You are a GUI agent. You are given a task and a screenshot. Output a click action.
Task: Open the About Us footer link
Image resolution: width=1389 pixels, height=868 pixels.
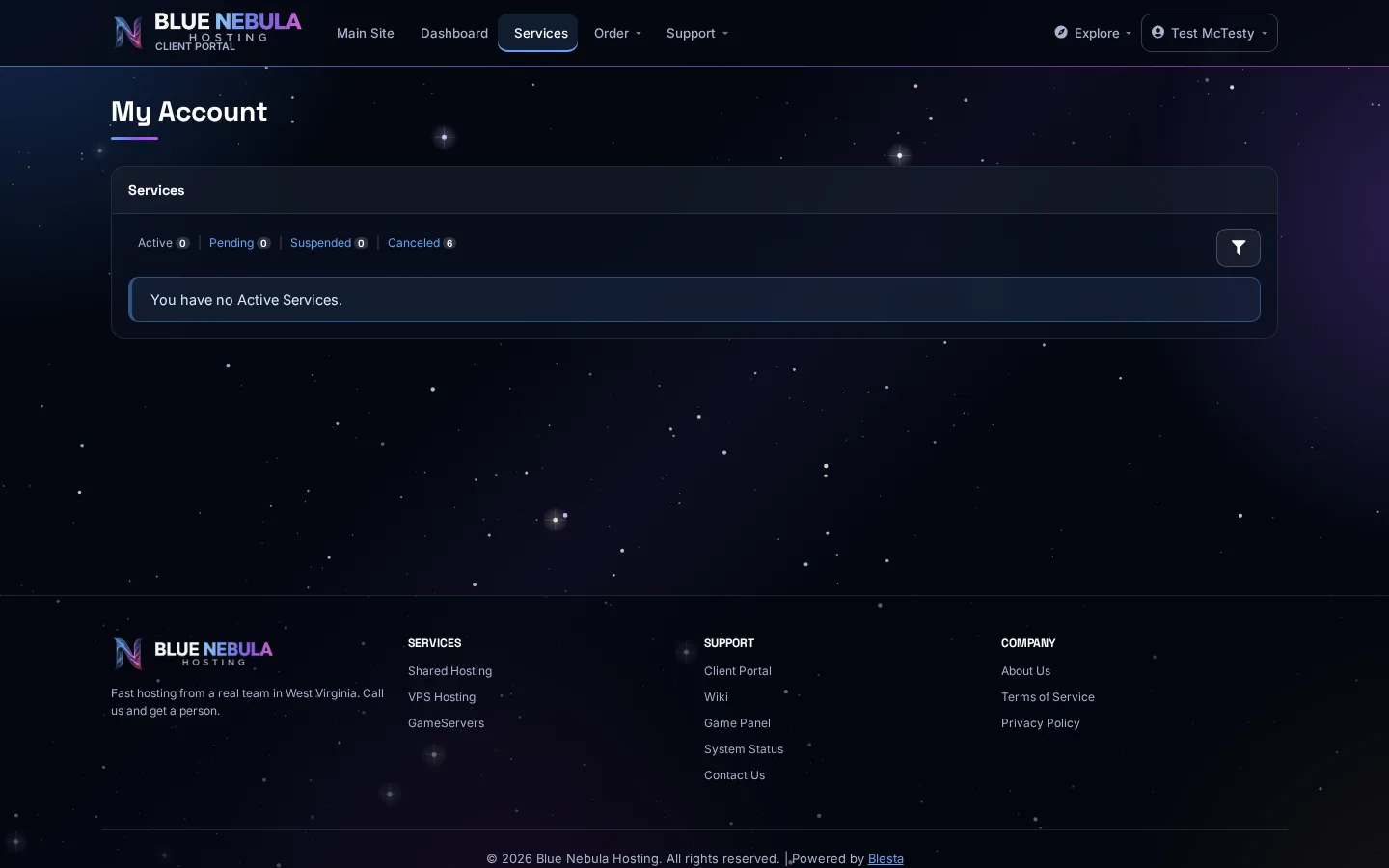pyautogui.click(x=1025, y=671)
